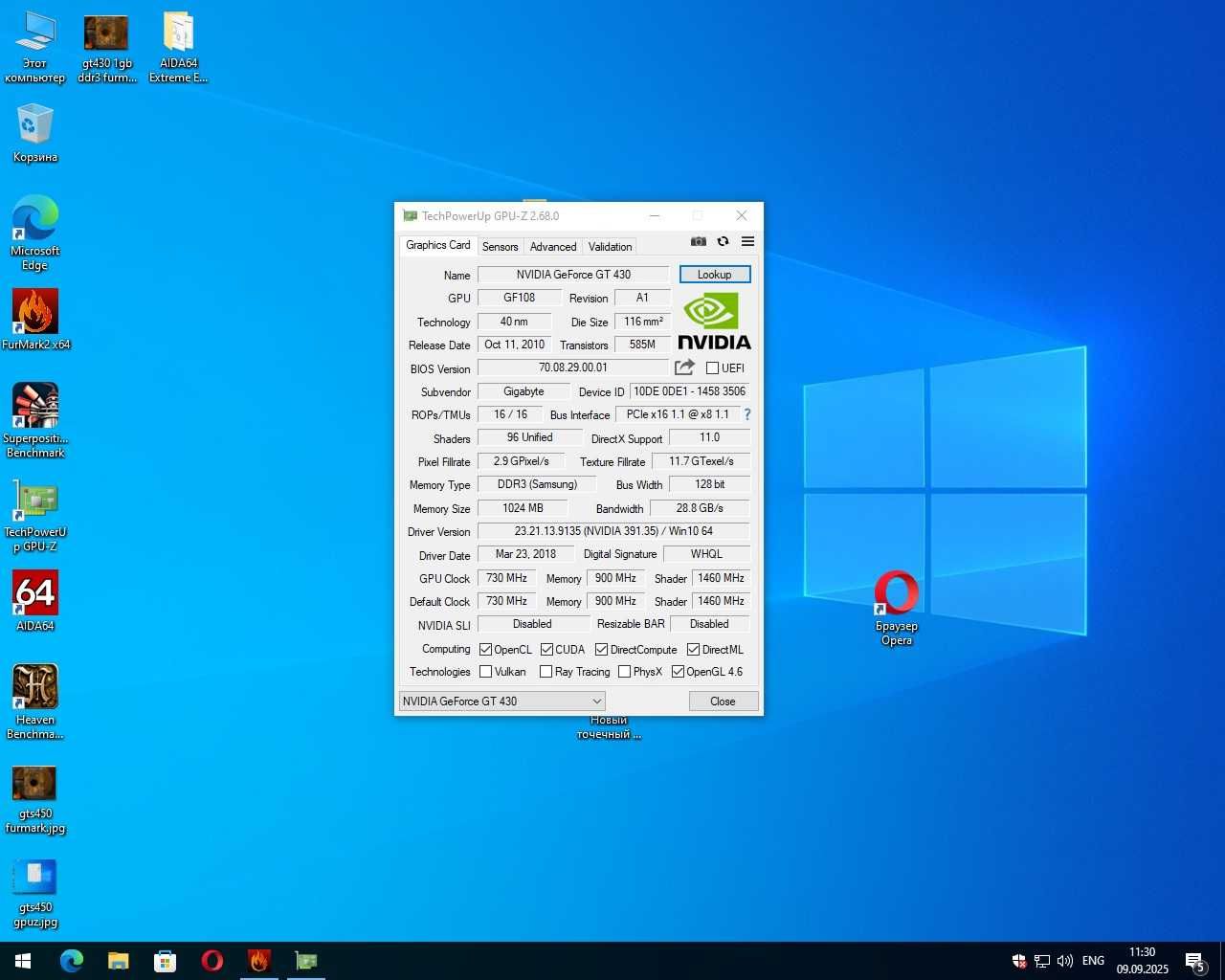This screenshot has height=980, width=1225.
Task: Click the taskbar clock showing 11:30
Action: pos(1142,961)
